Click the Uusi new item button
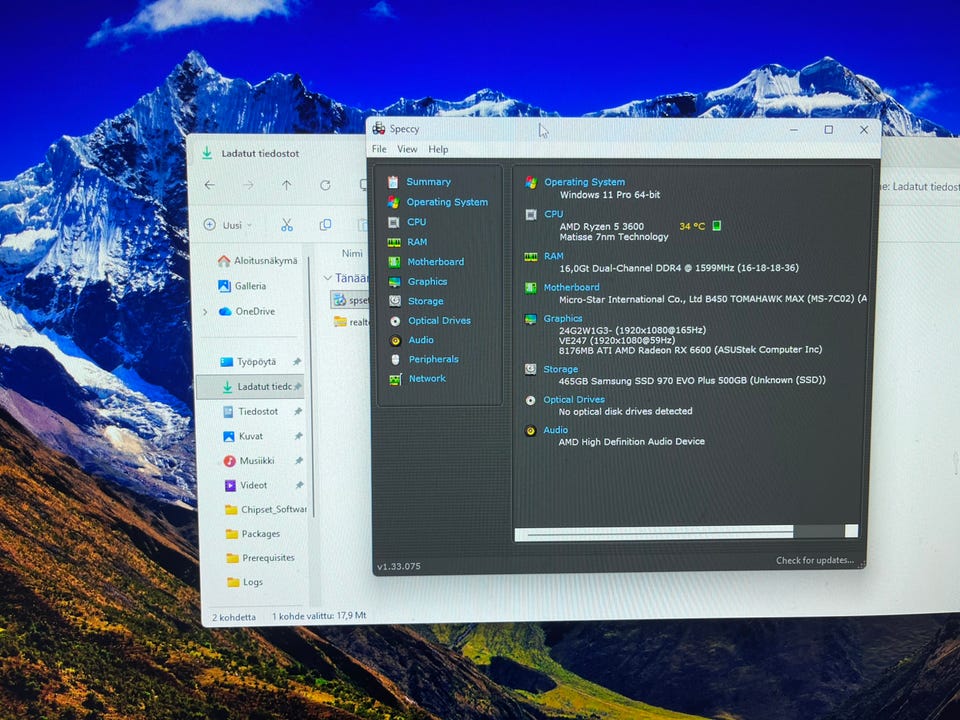The height and width of the screenshot is (720, 960). tap(228, 225)
